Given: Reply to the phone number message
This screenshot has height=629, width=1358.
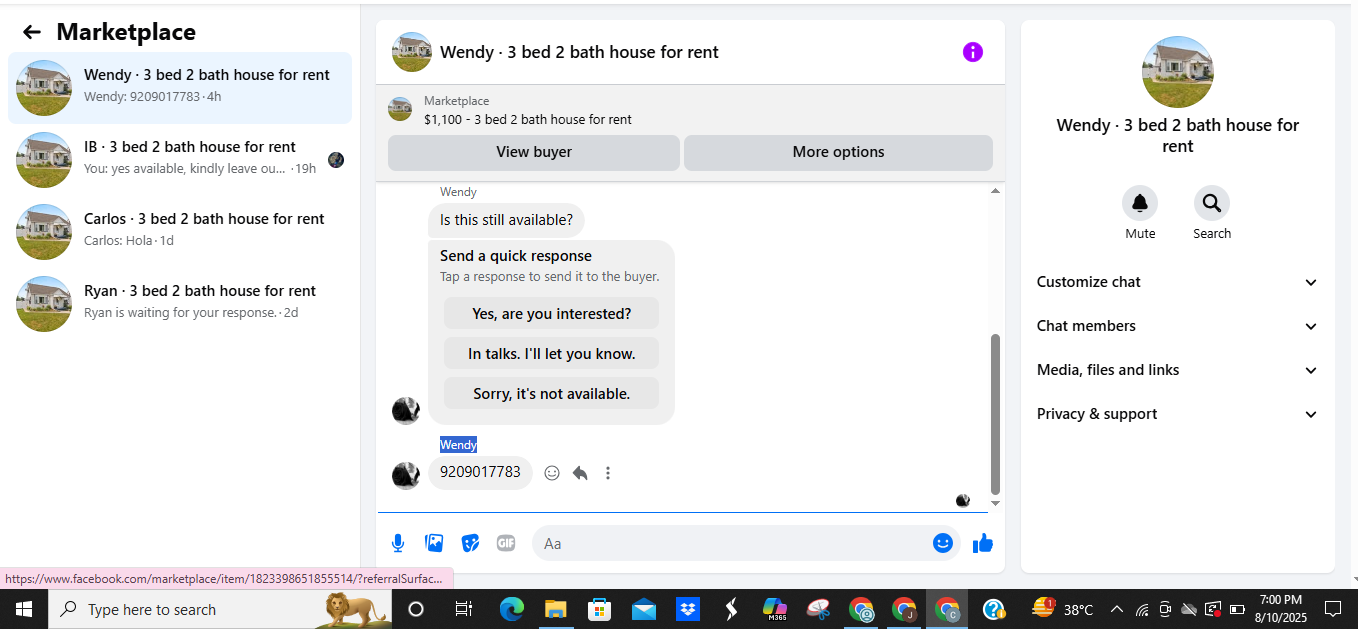Looking at the screenshot, I should [x=580, y=473].
